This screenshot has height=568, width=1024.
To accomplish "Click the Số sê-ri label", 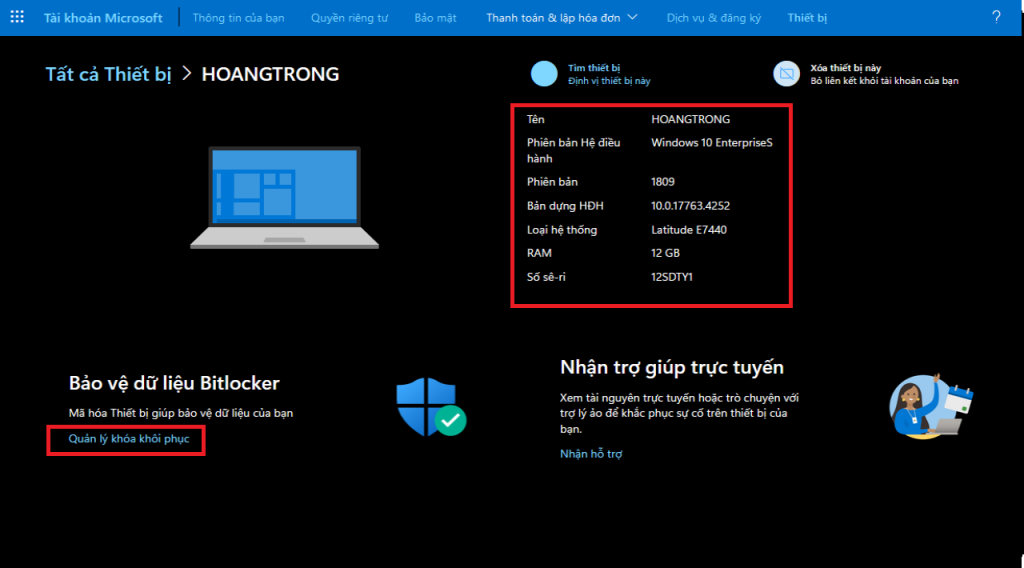I will point(546,277).
